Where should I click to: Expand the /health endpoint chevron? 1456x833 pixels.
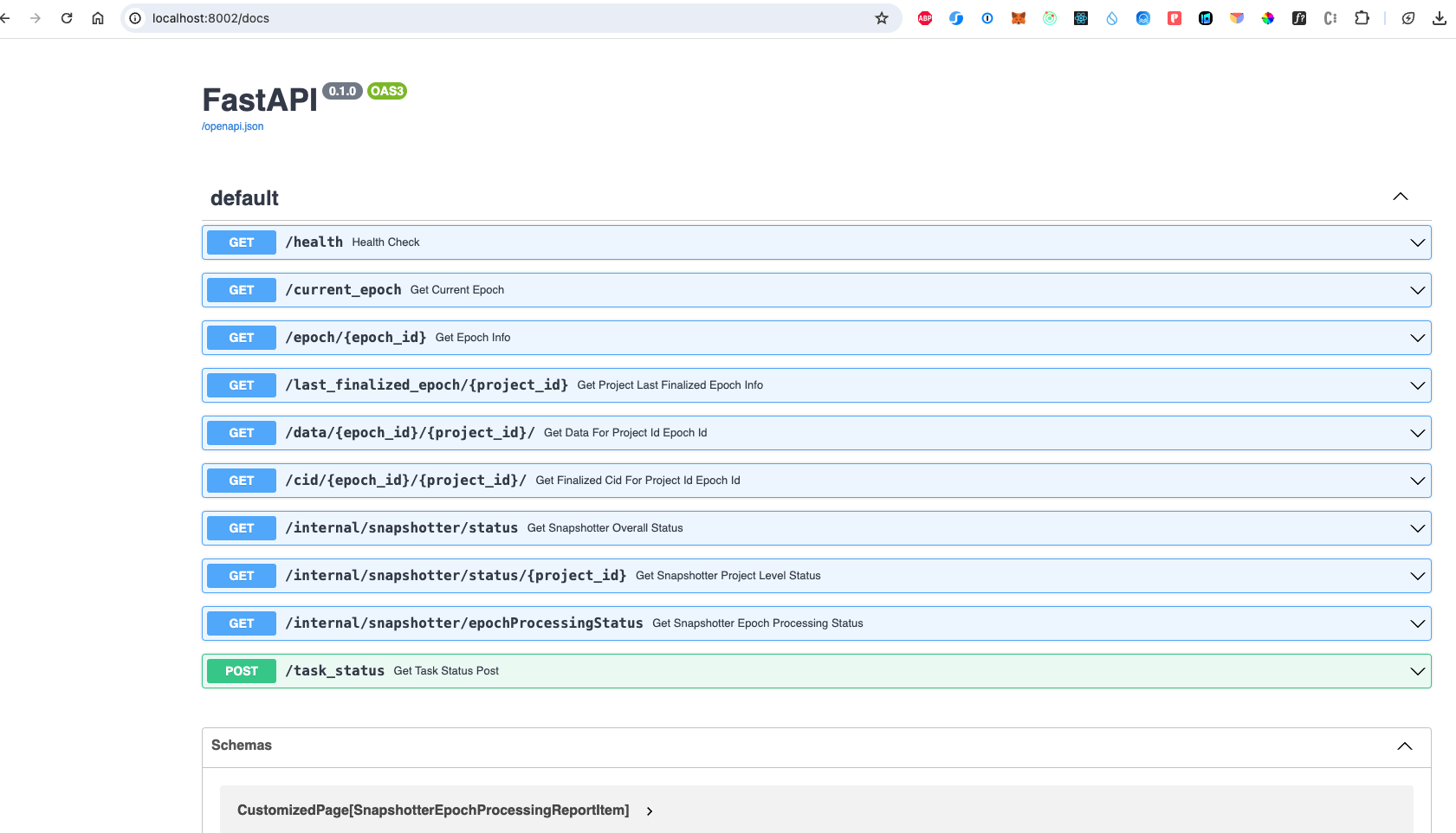[1418, 242]
